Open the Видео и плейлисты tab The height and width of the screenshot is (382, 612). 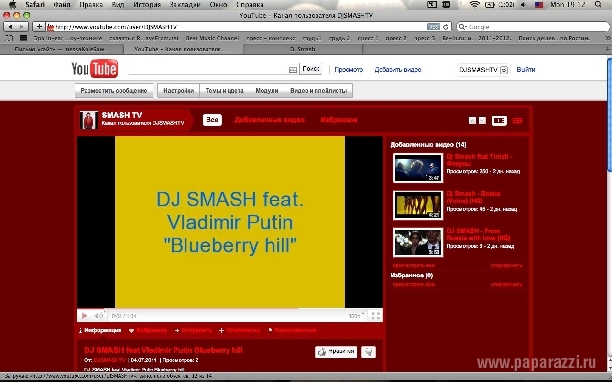pos(318,91)
